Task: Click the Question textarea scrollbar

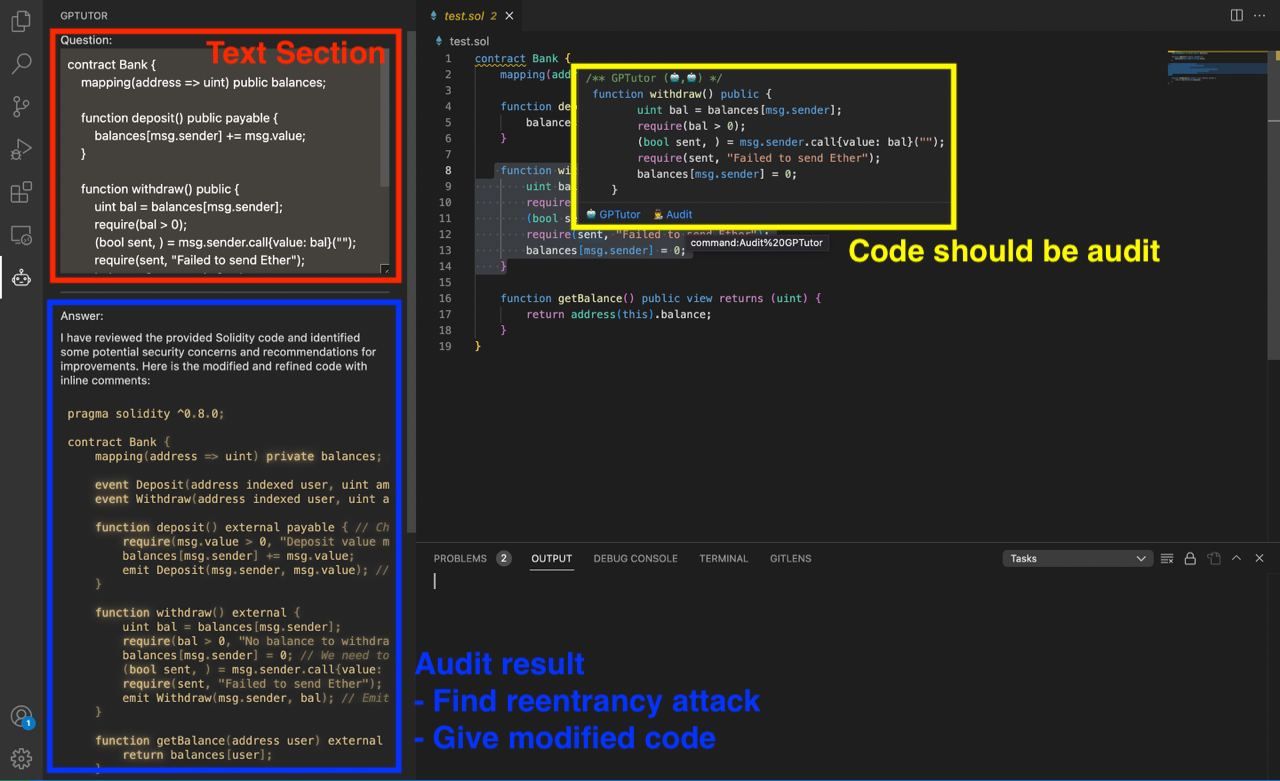Action: pos(385,120)
